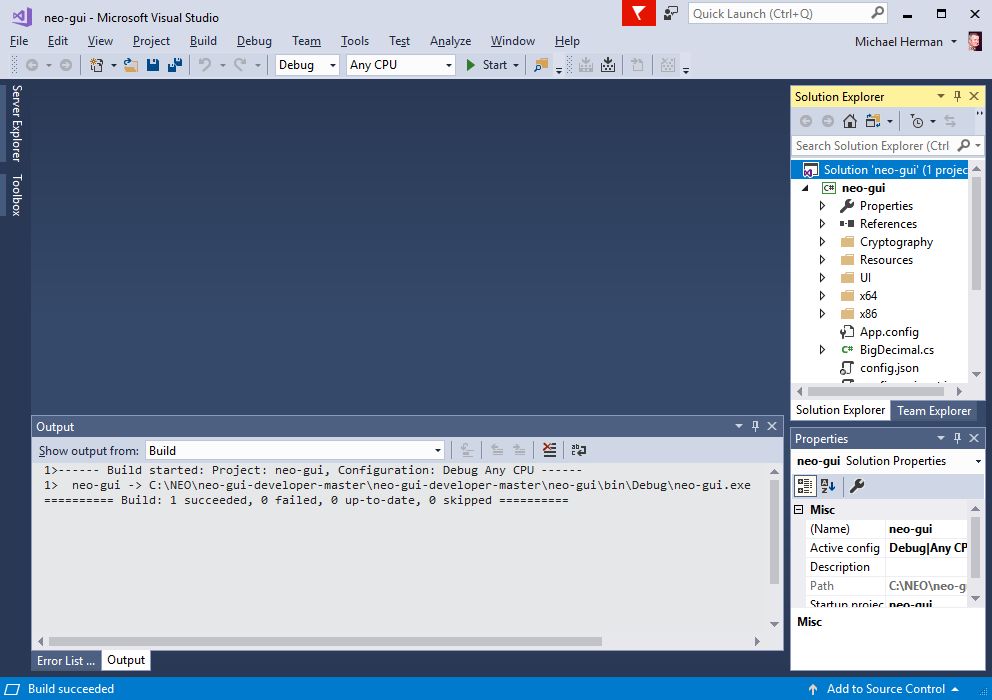Viewport: 992px width, 700px height.
Task: Click the Search Solution Explorer field
Action: (873, 146)
